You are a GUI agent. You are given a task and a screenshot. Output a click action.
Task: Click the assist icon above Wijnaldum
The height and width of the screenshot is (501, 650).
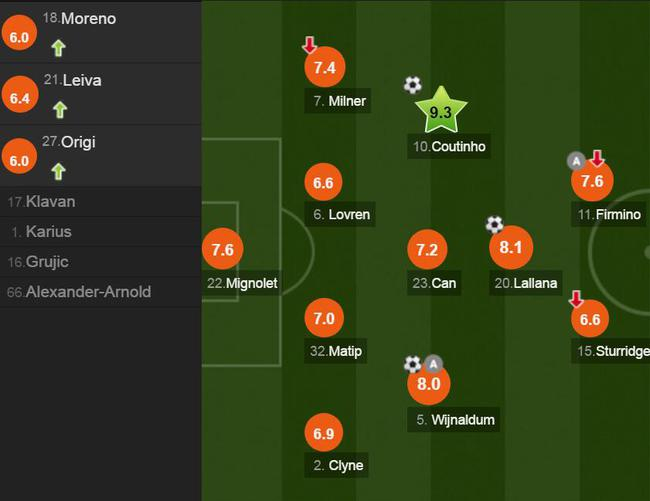(x=433, y=363)
